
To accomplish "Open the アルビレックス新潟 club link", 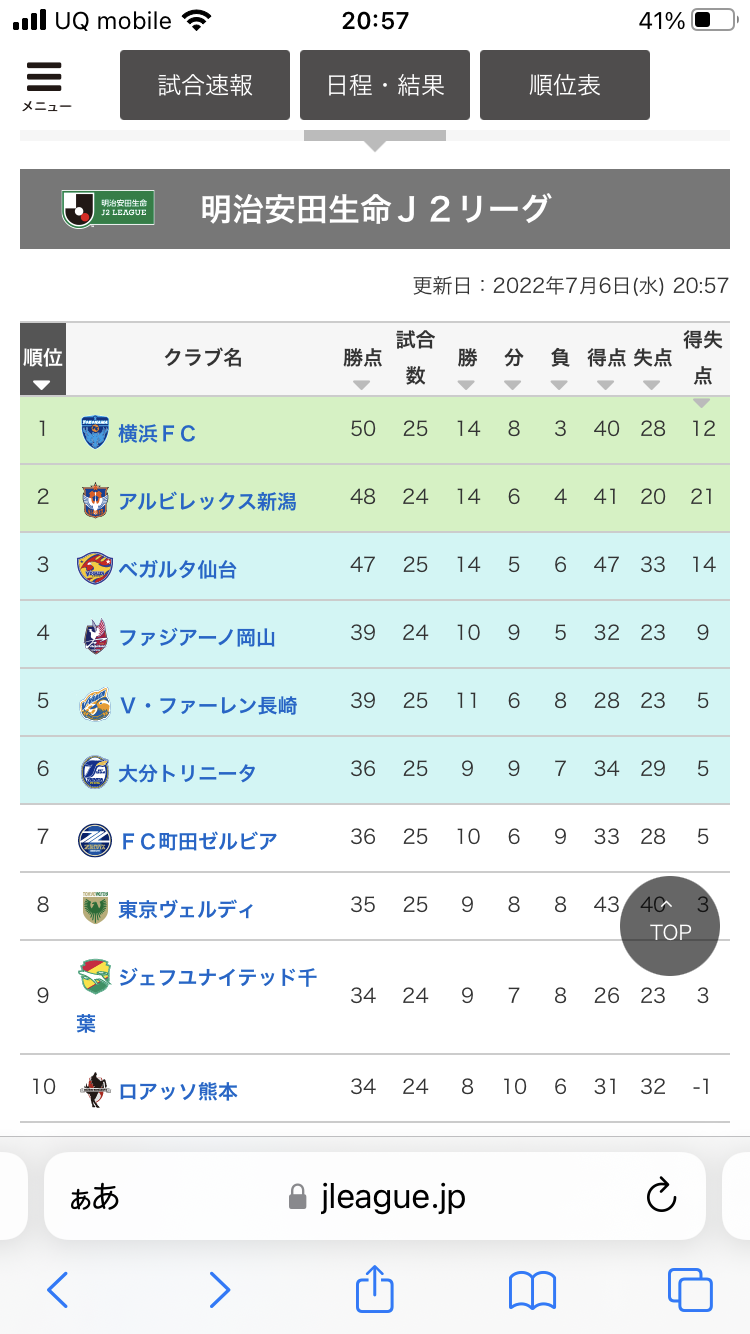I will click(x=207, y=501).
